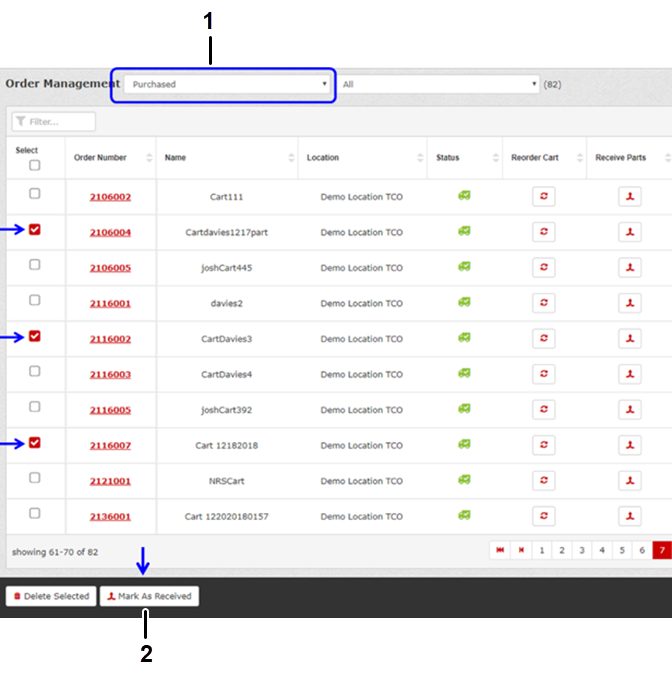The width and height of the screenshot is (672, 673).
Task: Click Receive Parts icon for order 2136001
Action: (629, 516)
